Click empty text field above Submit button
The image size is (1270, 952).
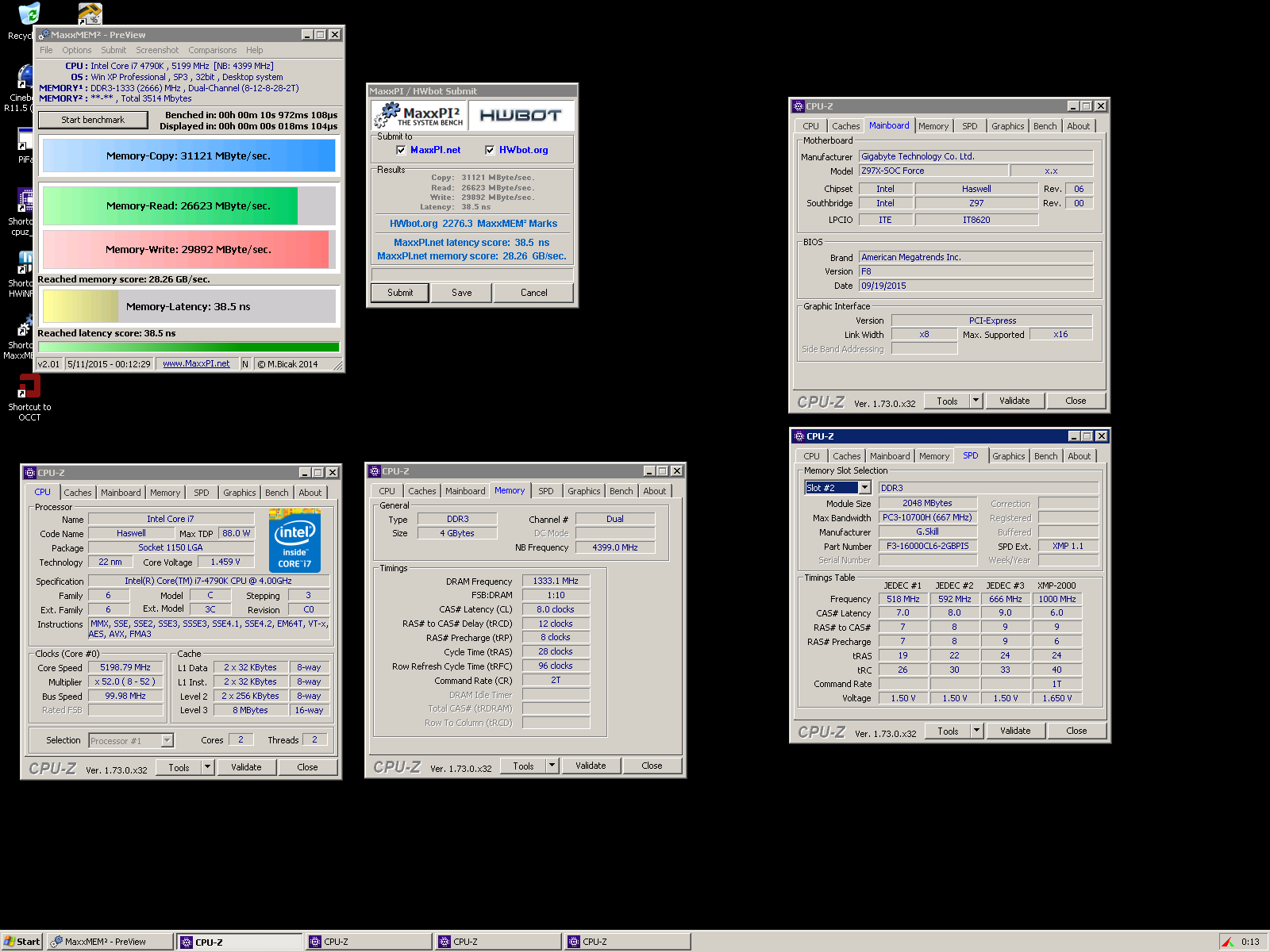pyautogui.click(x=472, y=274)
